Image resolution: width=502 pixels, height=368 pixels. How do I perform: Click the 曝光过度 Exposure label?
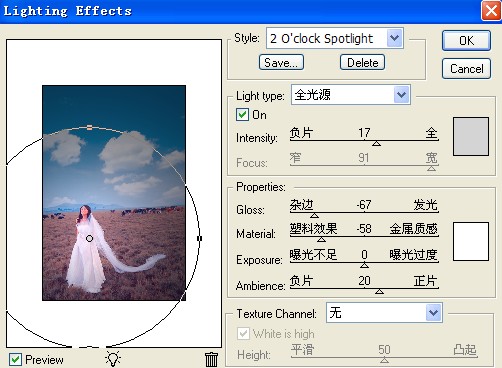point(413,255)
